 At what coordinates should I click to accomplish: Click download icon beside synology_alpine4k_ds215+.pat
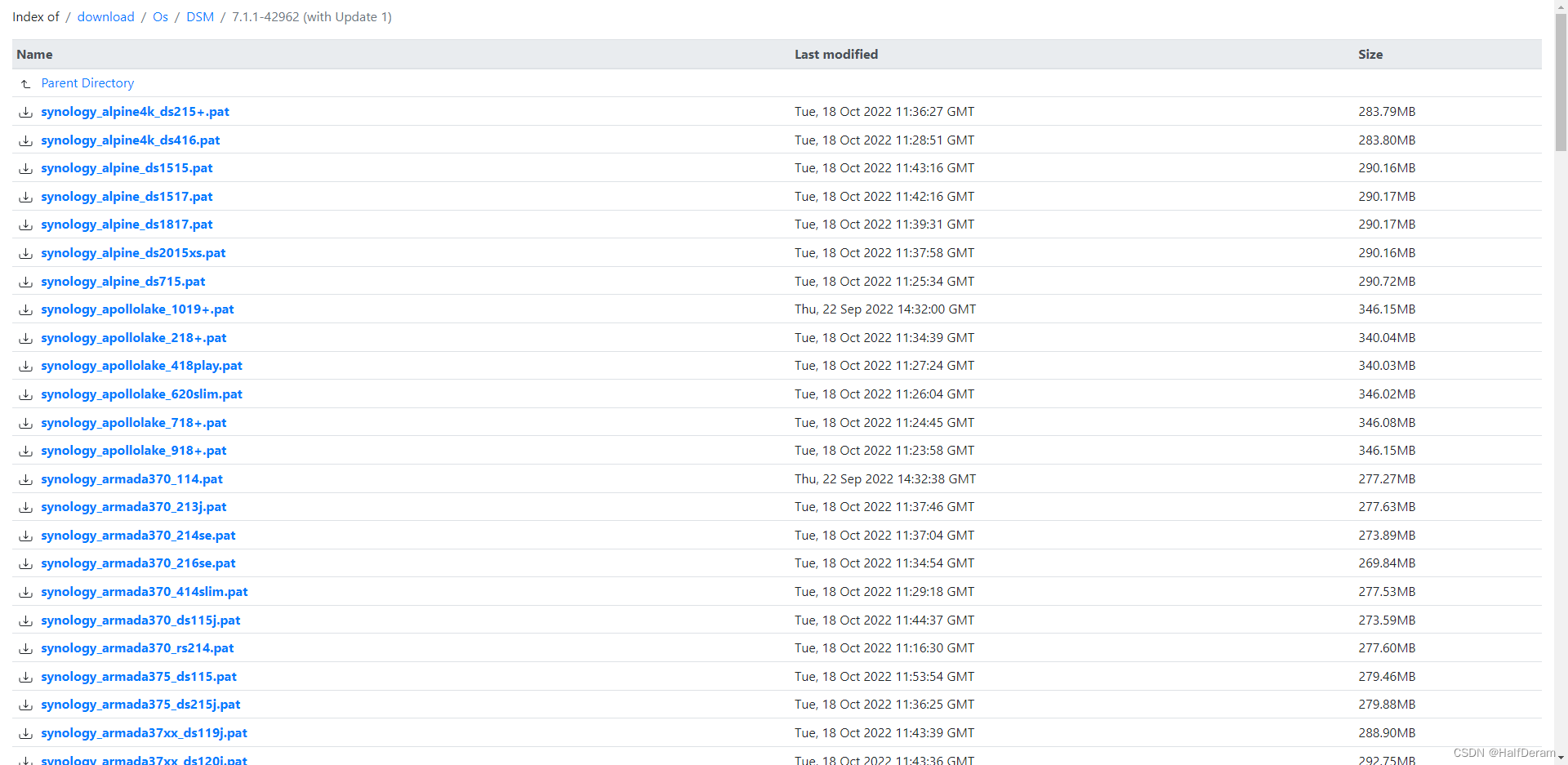tap(26, 112)
